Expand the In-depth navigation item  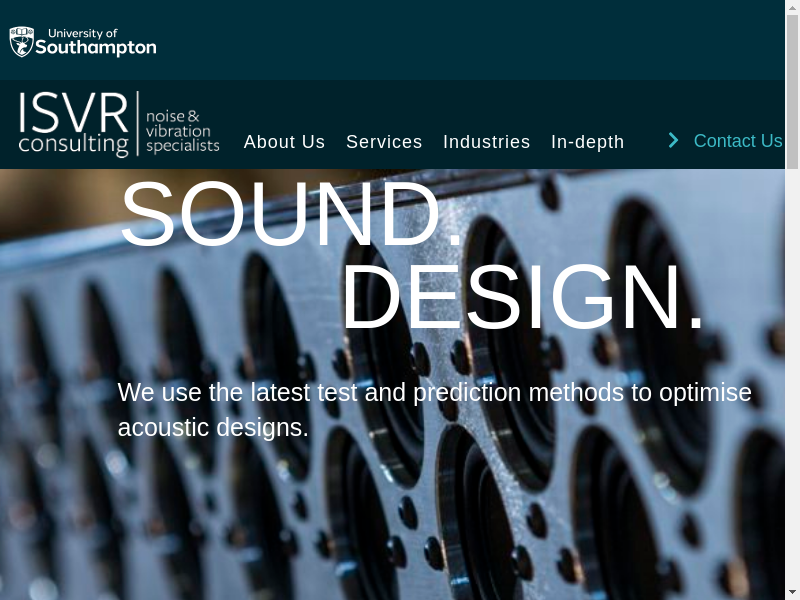click(587, 142)
